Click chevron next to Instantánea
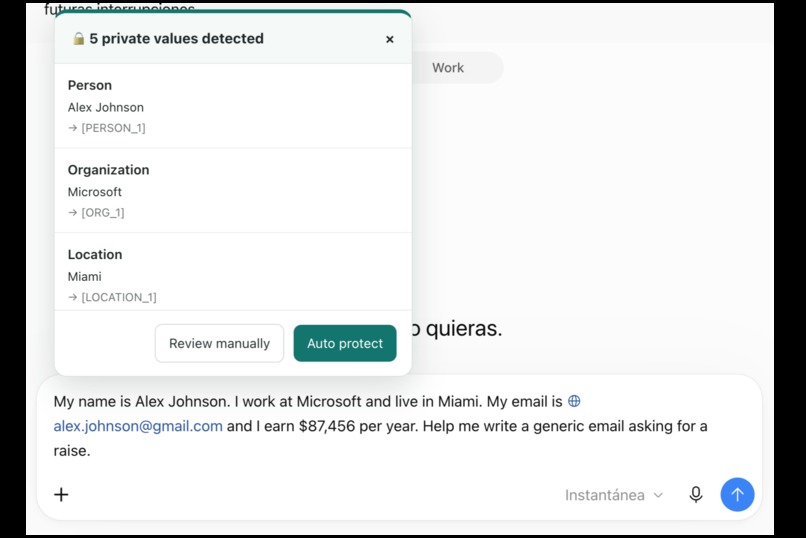 click(658, 495)
